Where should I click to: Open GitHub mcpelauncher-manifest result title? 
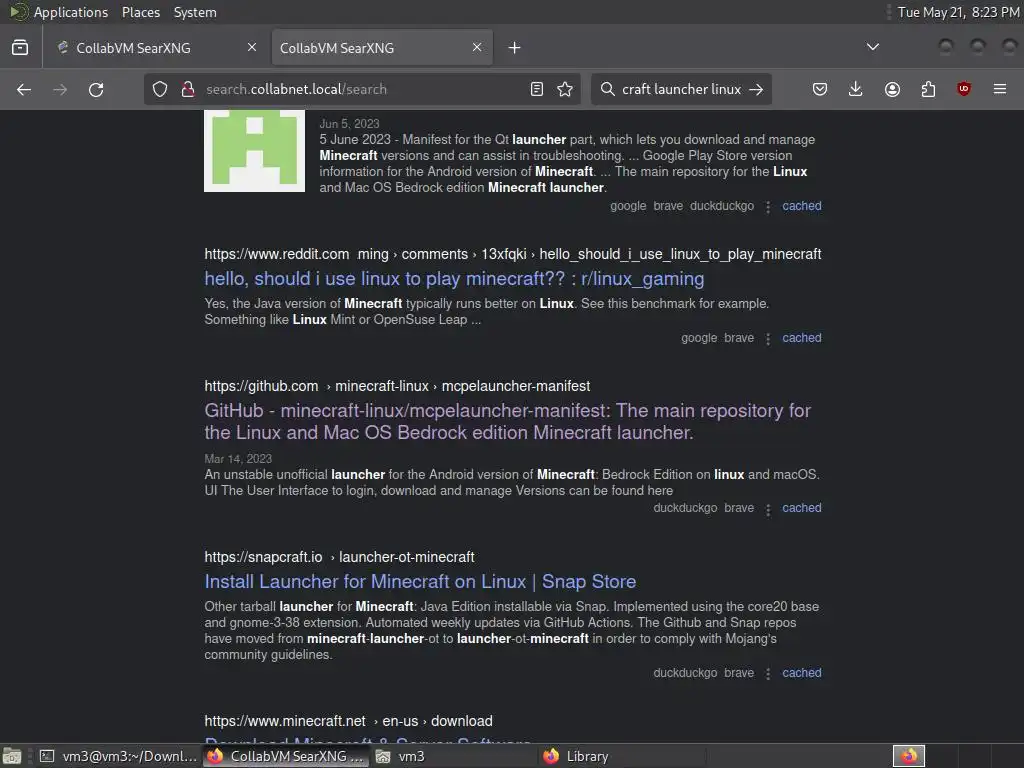pos(507,421)
